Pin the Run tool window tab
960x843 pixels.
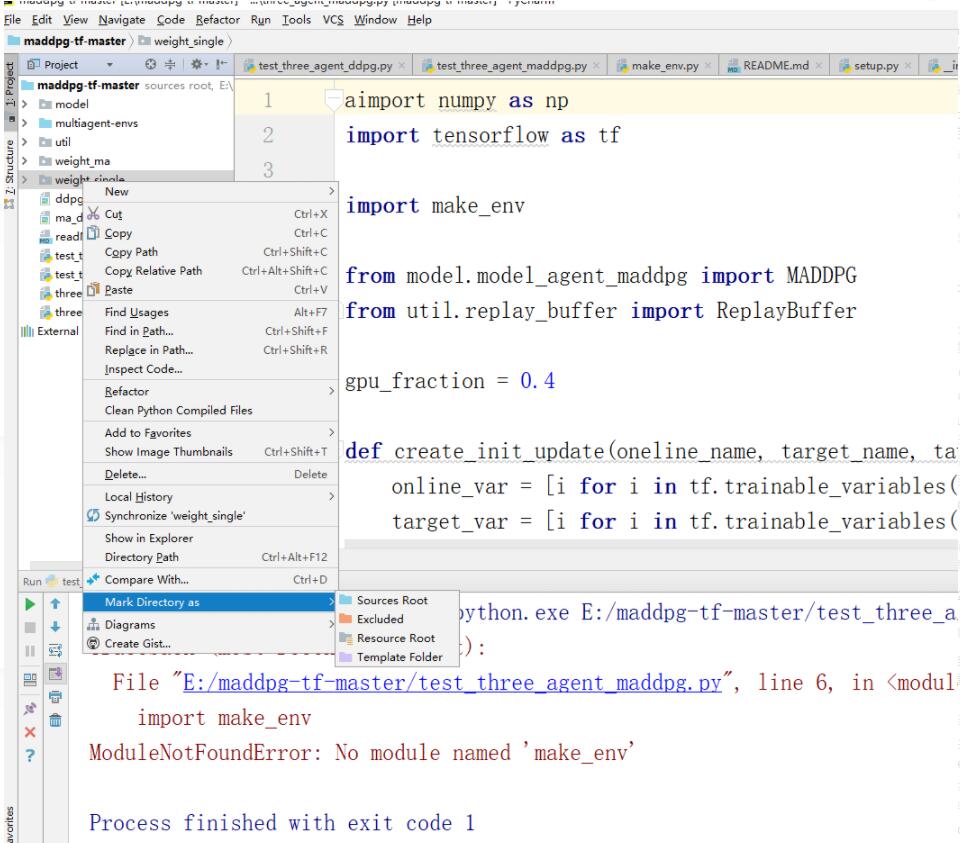[29, 707]
